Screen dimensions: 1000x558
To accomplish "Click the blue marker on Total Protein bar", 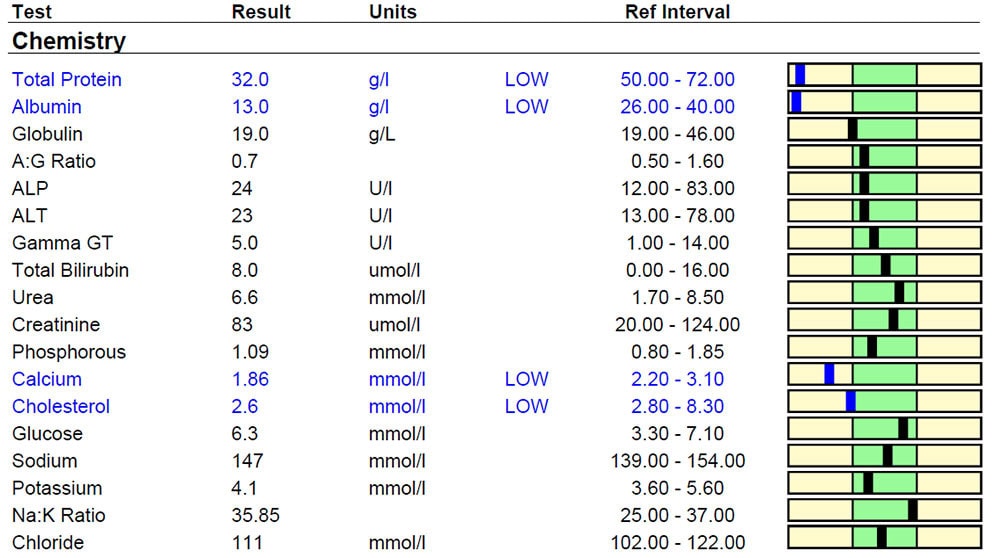I will click(800, 75).
